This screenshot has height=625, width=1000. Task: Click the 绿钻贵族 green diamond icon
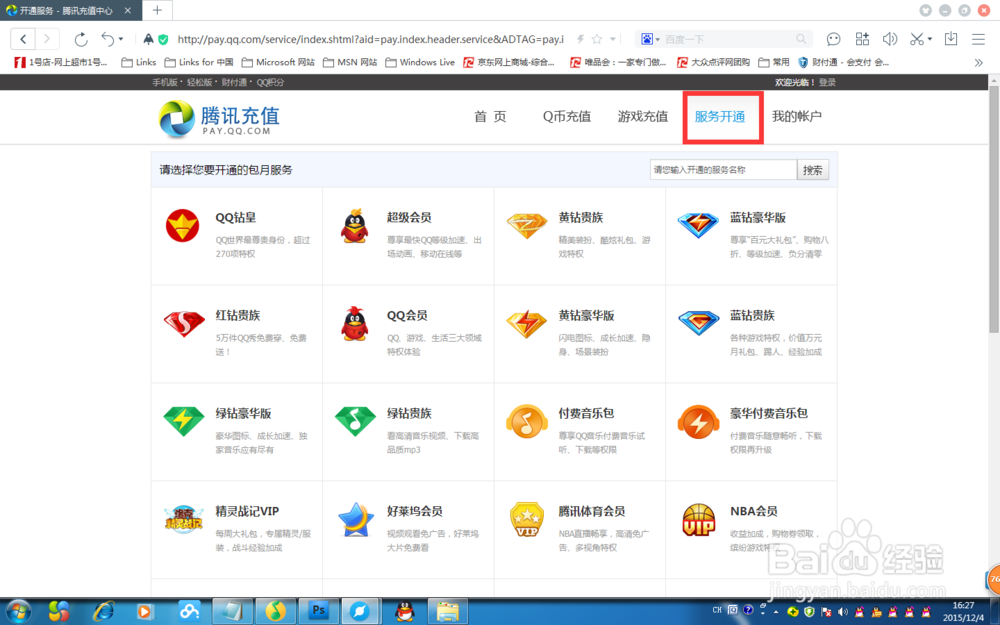(x=354, y=422)
